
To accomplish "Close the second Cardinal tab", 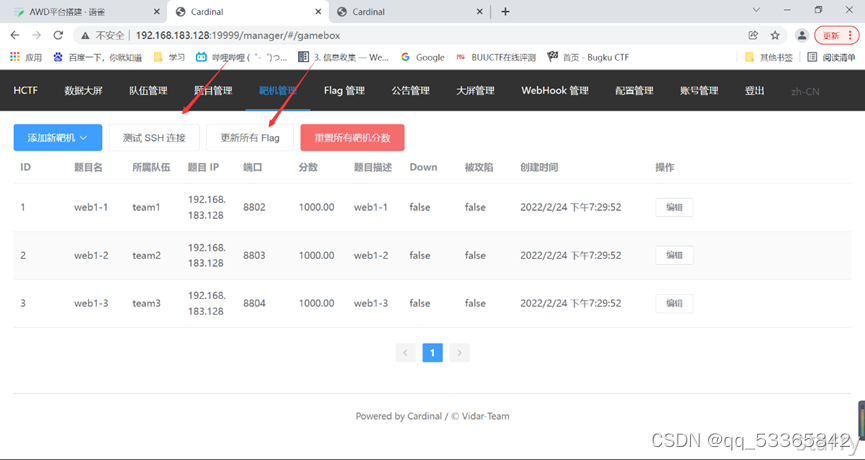I will 479,12.
